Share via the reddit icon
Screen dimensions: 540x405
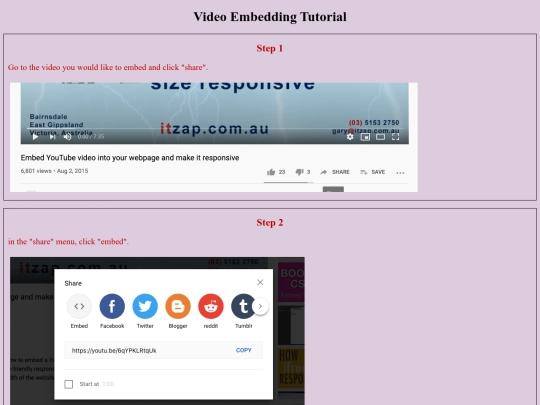coord(211,306)
